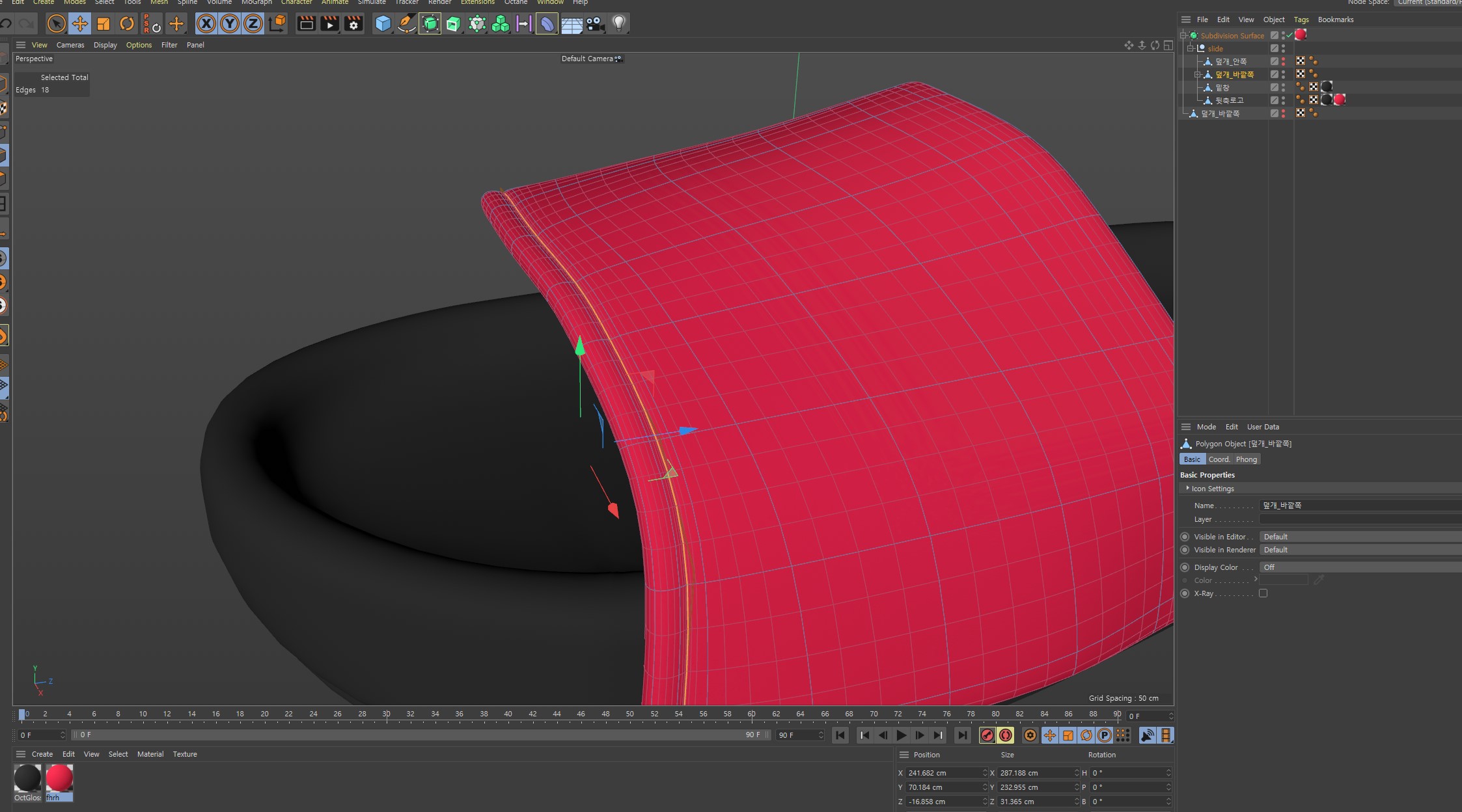1462x812 pixels.
Task: Open the Coordinate System cube icon
Action: [277, 24]
